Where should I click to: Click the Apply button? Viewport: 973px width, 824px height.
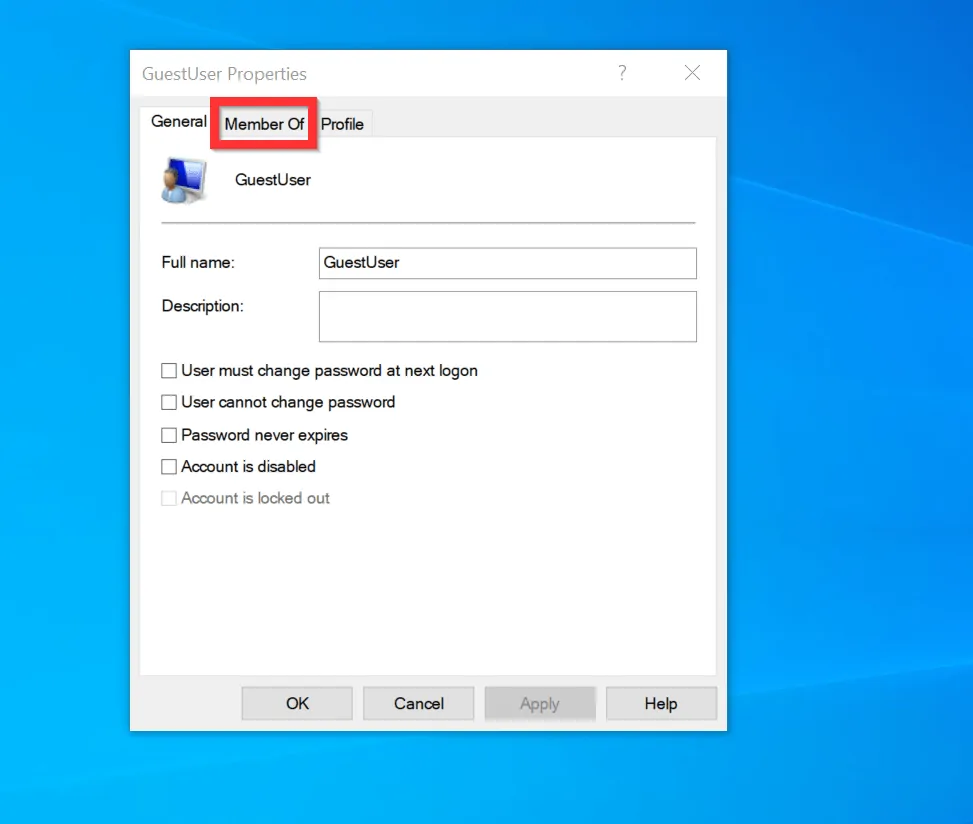[x=540, y=703]
